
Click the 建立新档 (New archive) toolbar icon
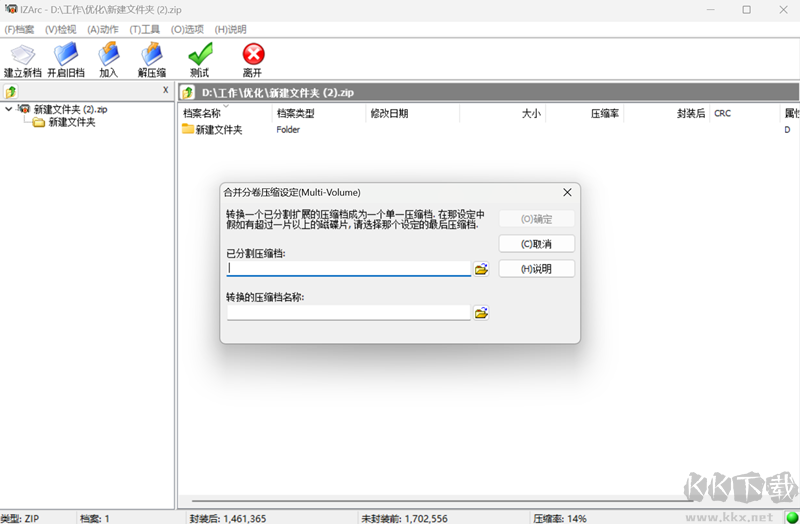tap(23, 60)
